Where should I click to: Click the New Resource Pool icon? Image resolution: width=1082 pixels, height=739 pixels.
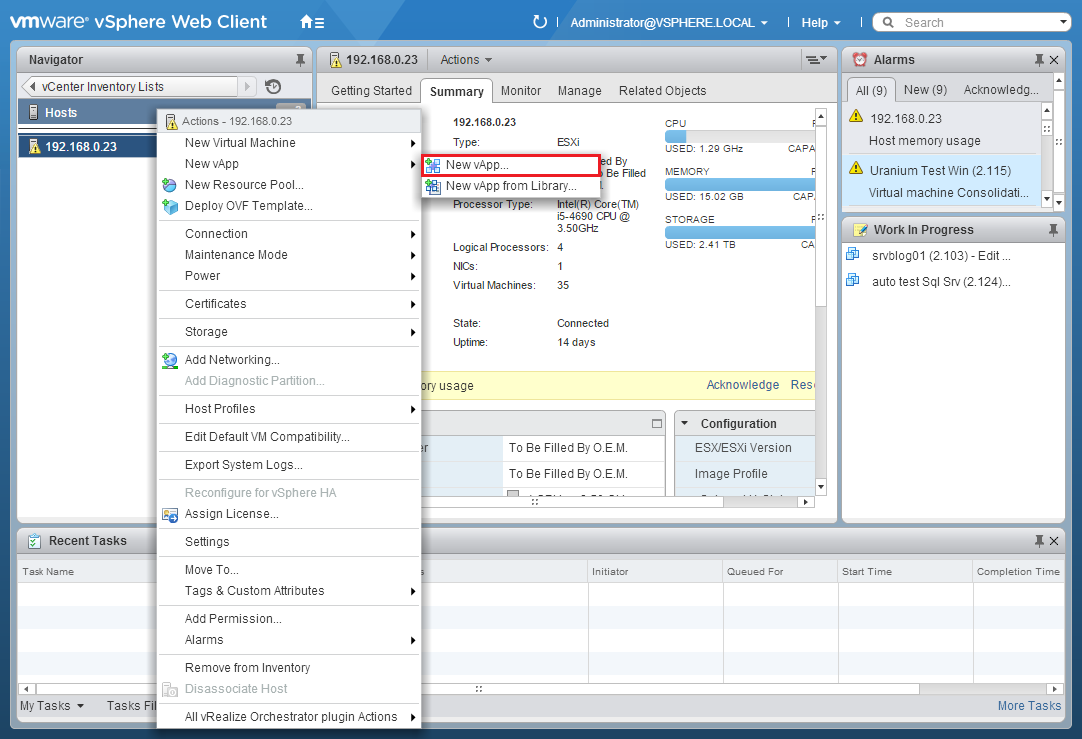169,185
